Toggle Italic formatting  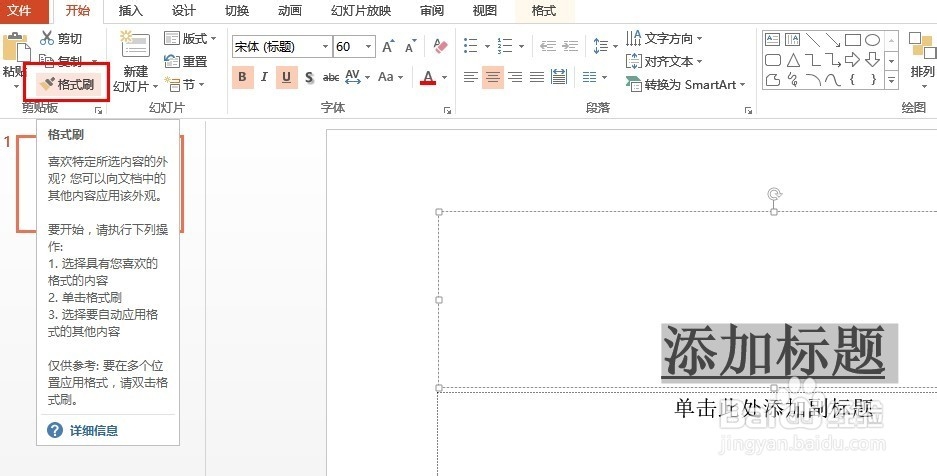click(x=264, y=77)
